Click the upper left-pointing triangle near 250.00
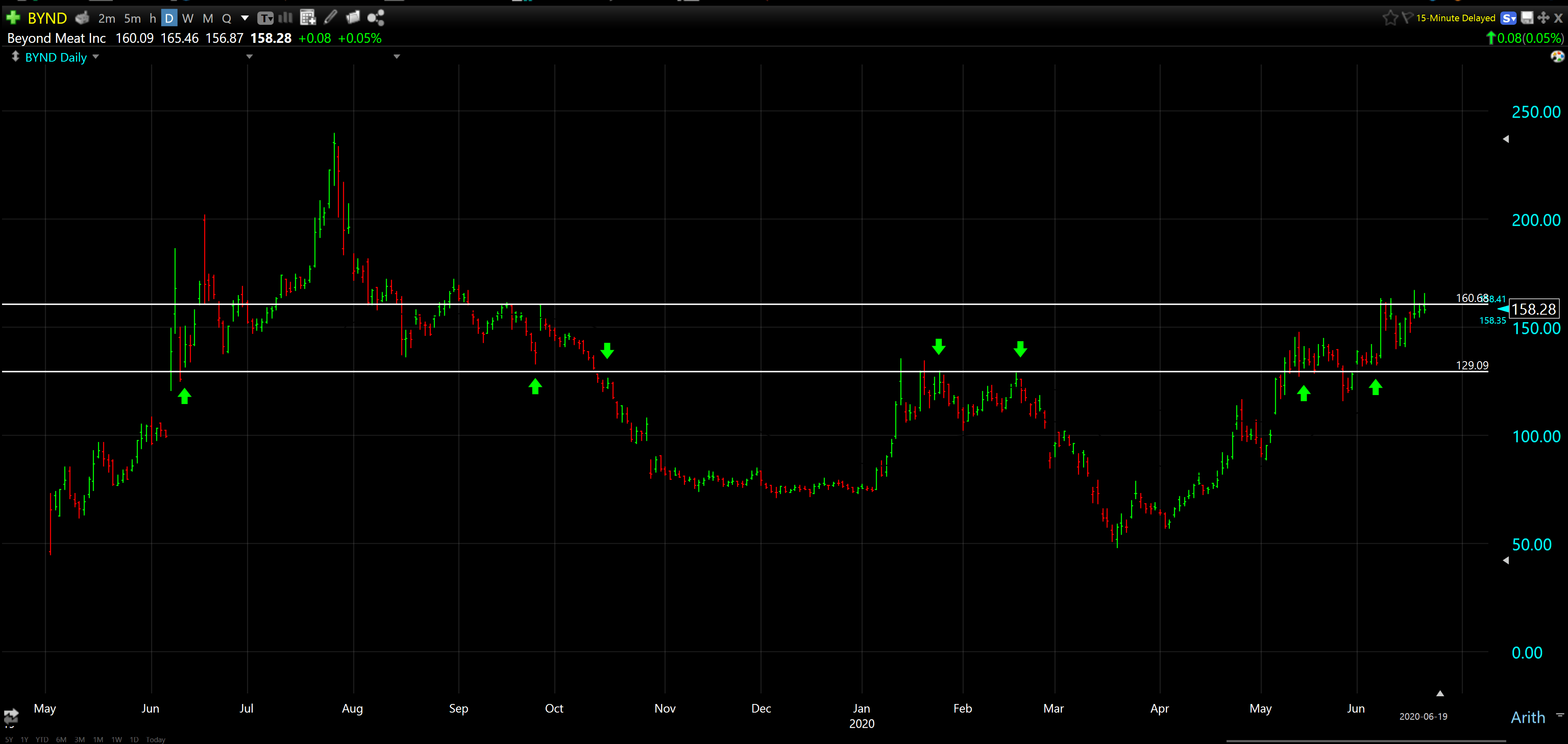The width and height of the screenshot is (1568, 744). pyautogui.click(x=1506, y=139)
